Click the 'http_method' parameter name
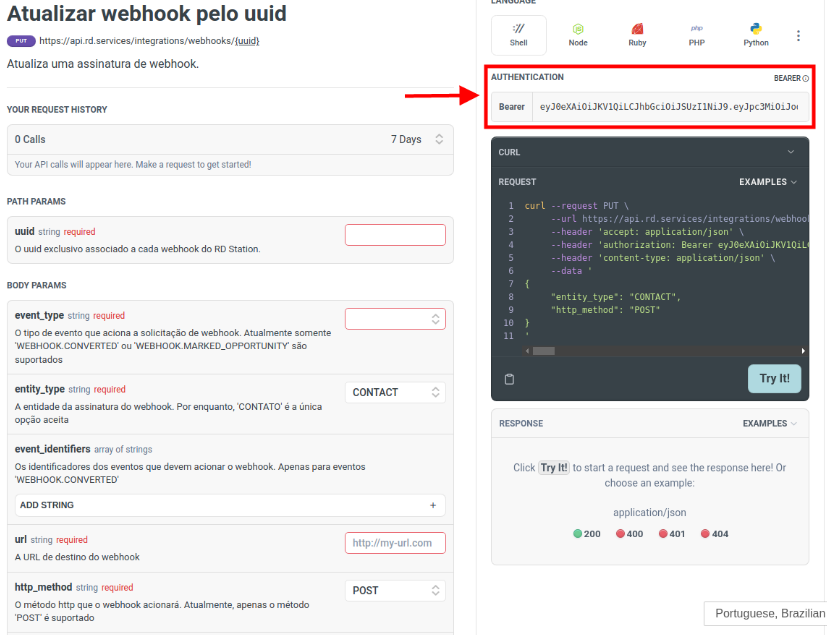This screenshot has width=830, height=635. point(43,587)
